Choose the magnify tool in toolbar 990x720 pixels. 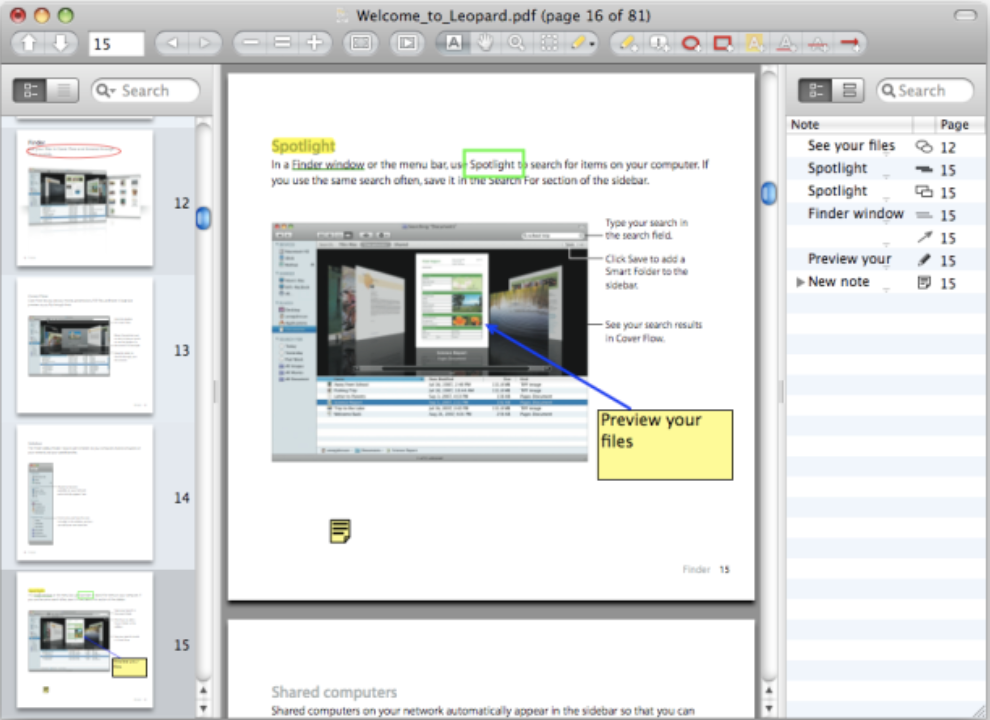tap(516, 43)
